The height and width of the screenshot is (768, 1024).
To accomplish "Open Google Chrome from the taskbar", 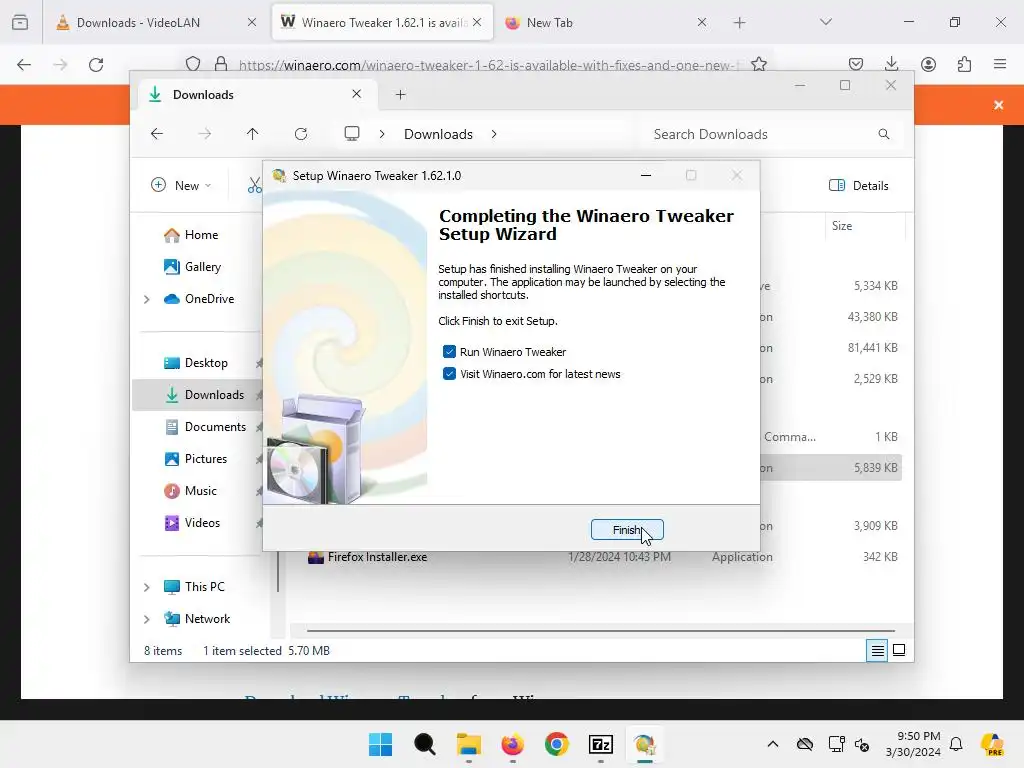I will pyautogui.click(x=556, y=744).
